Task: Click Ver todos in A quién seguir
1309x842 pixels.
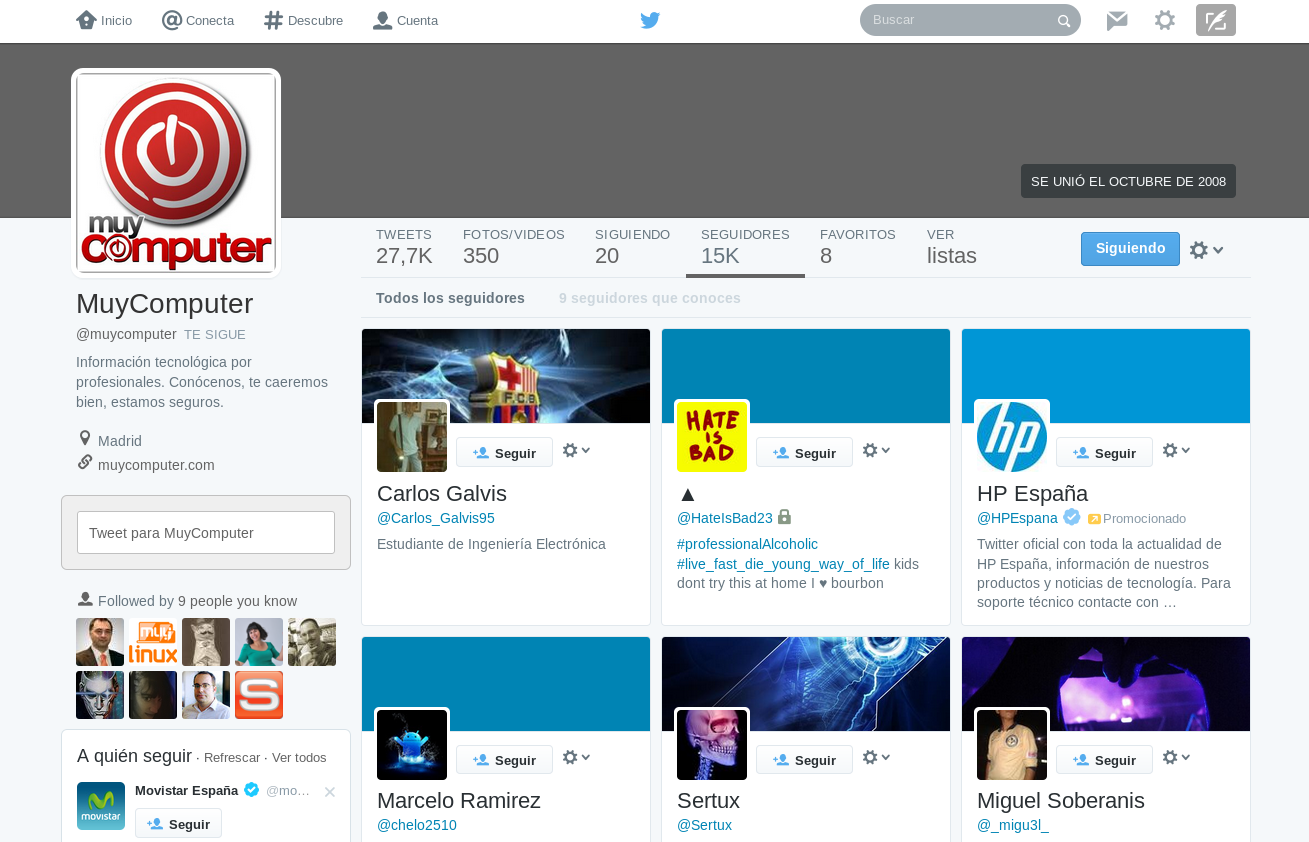Action: (x=299, y=758)
